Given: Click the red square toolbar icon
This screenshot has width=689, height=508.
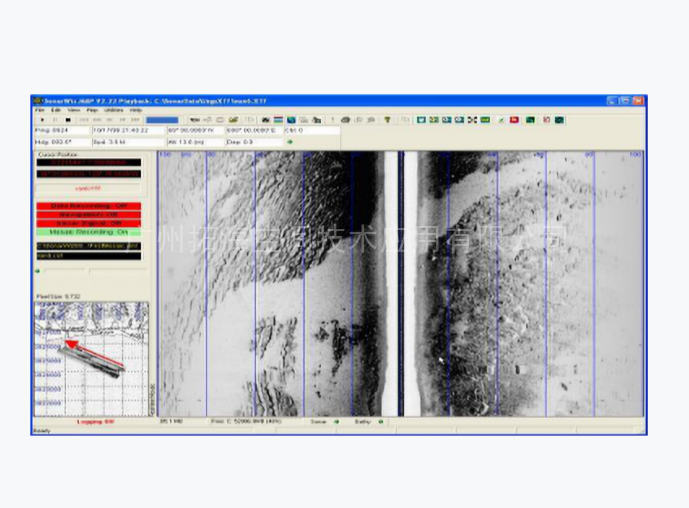Looking at the screenshot, I should 514,120.
